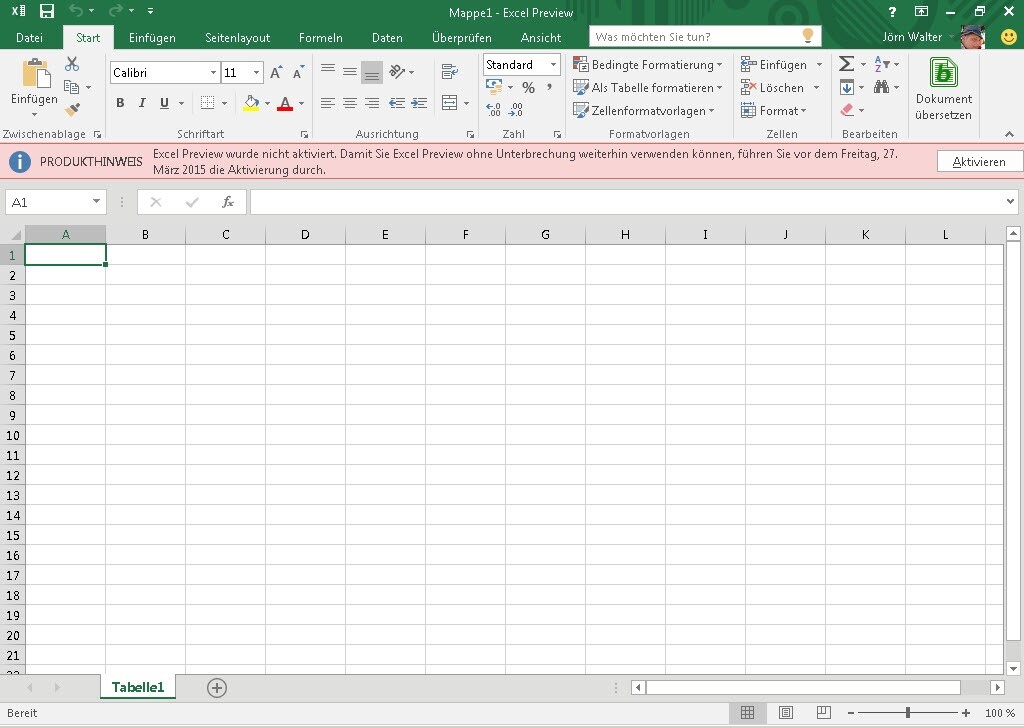The height and width of the screenshot is (728, 1024).
Task: Click the Save icon in quick access toolbar
Action: tap(46, 12)
